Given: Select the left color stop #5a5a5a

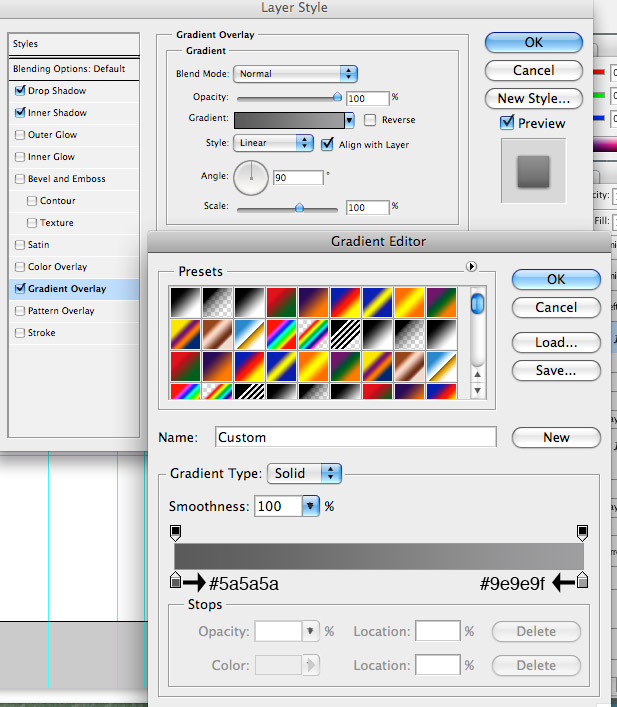Looking at the screenshot, I should [175, 580].
